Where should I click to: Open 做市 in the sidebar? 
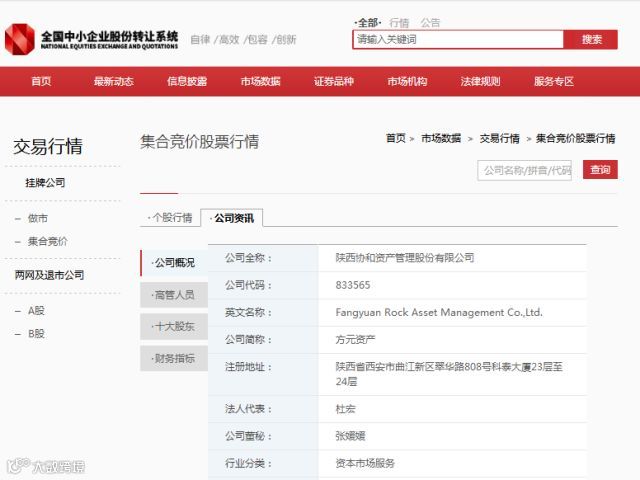coord(38,218)
